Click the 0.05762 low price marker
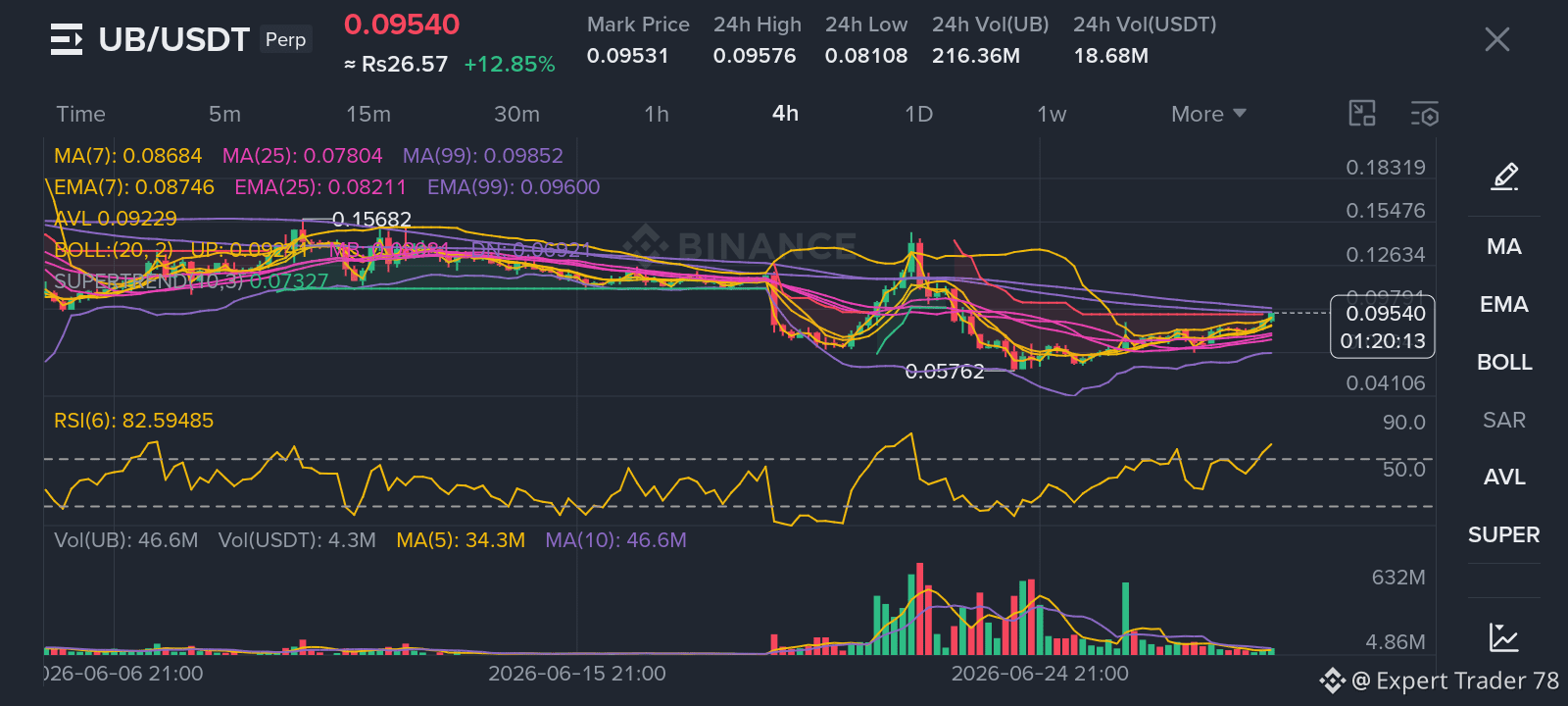Image resolution: width=1568 pixels, height=706 pixels. pyautogui.click(x=945, y=372)
